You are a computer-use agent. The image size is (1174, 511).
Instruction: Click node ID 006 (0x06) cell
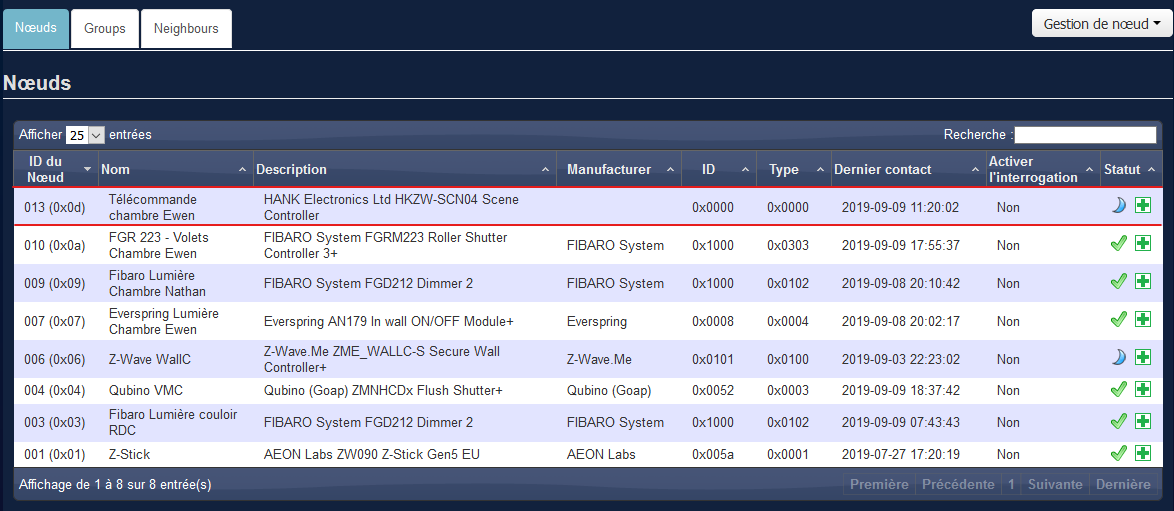point(56,360)
